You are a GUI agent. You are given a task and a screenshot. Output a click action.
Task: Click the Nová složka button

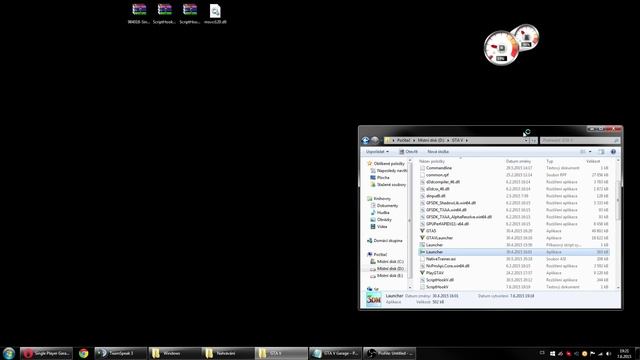click(x=438, y=152)
